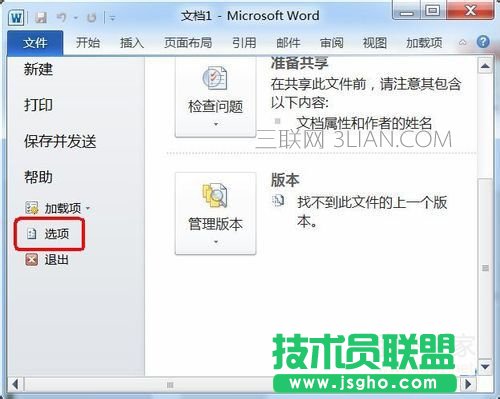Switch to the 引用 tab
The image size is (500, 399).
click(x=244, y=43)
